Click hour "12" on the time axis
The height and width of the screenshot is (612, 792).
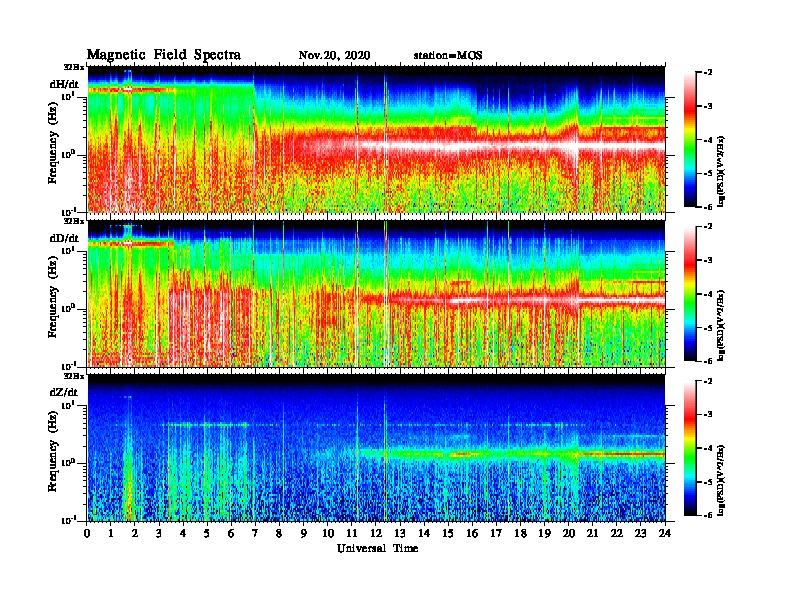(x=376, y=533)
